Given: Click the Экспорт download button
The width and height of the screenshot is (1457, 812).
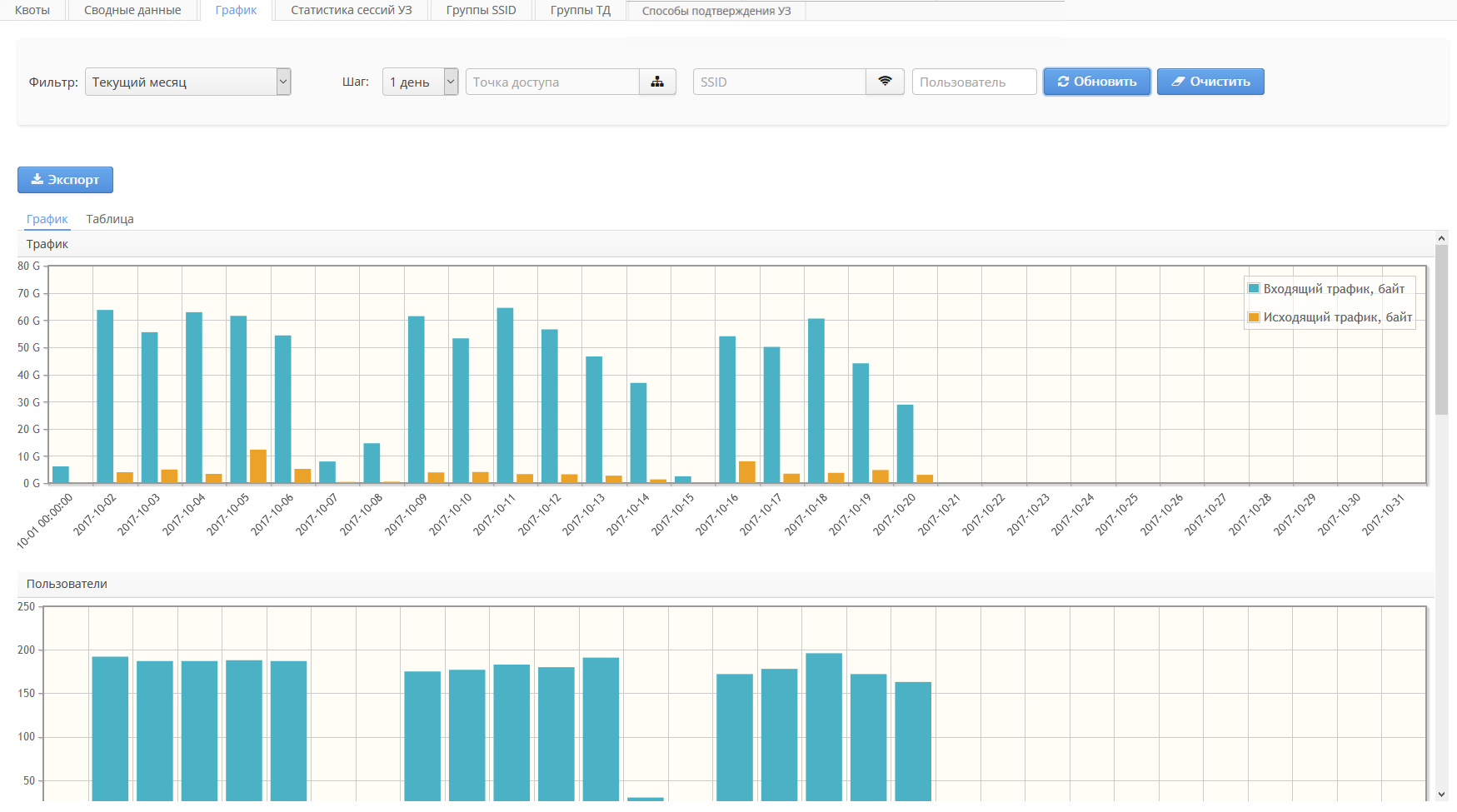Looking at the screenshot, I should tap(65, 180).
